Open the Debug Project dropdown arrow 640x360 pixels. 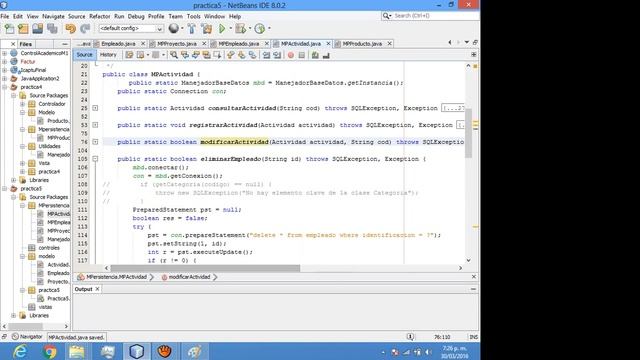coord(250,29)
